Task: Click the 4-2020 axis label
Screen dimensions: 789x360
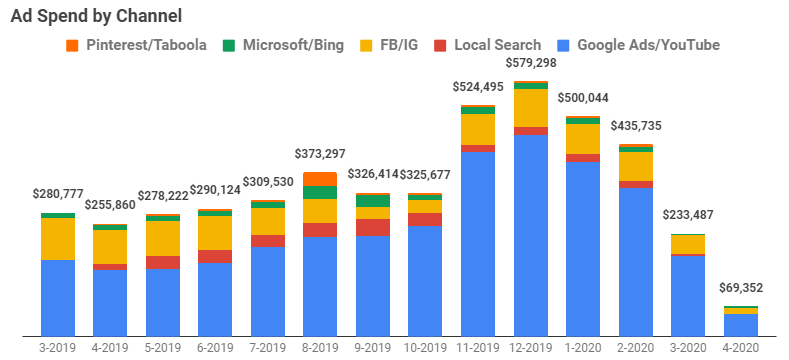Action: click(741, 348)
